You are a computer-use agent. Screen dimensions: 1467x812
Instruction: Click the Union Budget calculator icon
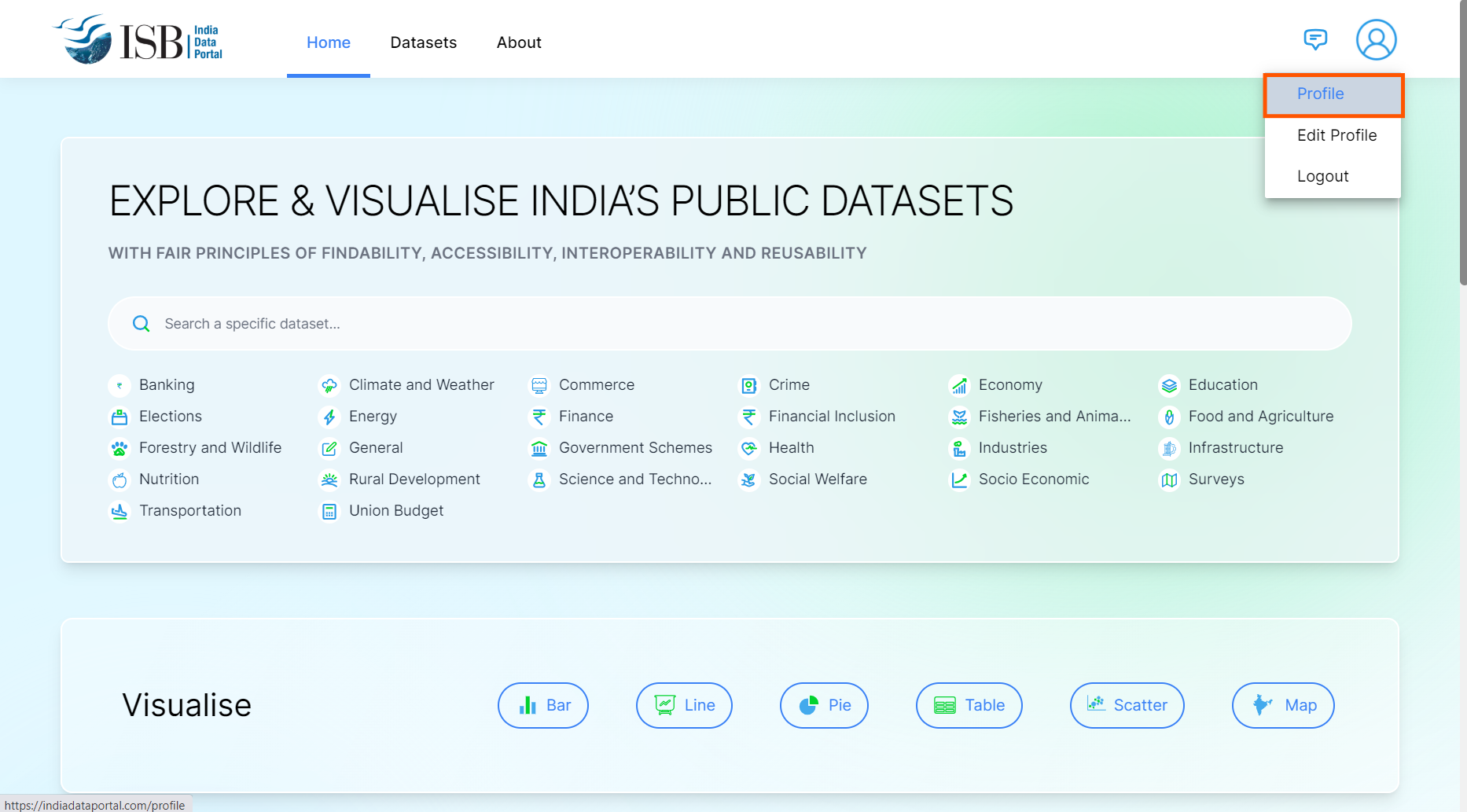[x=329, y=511]
